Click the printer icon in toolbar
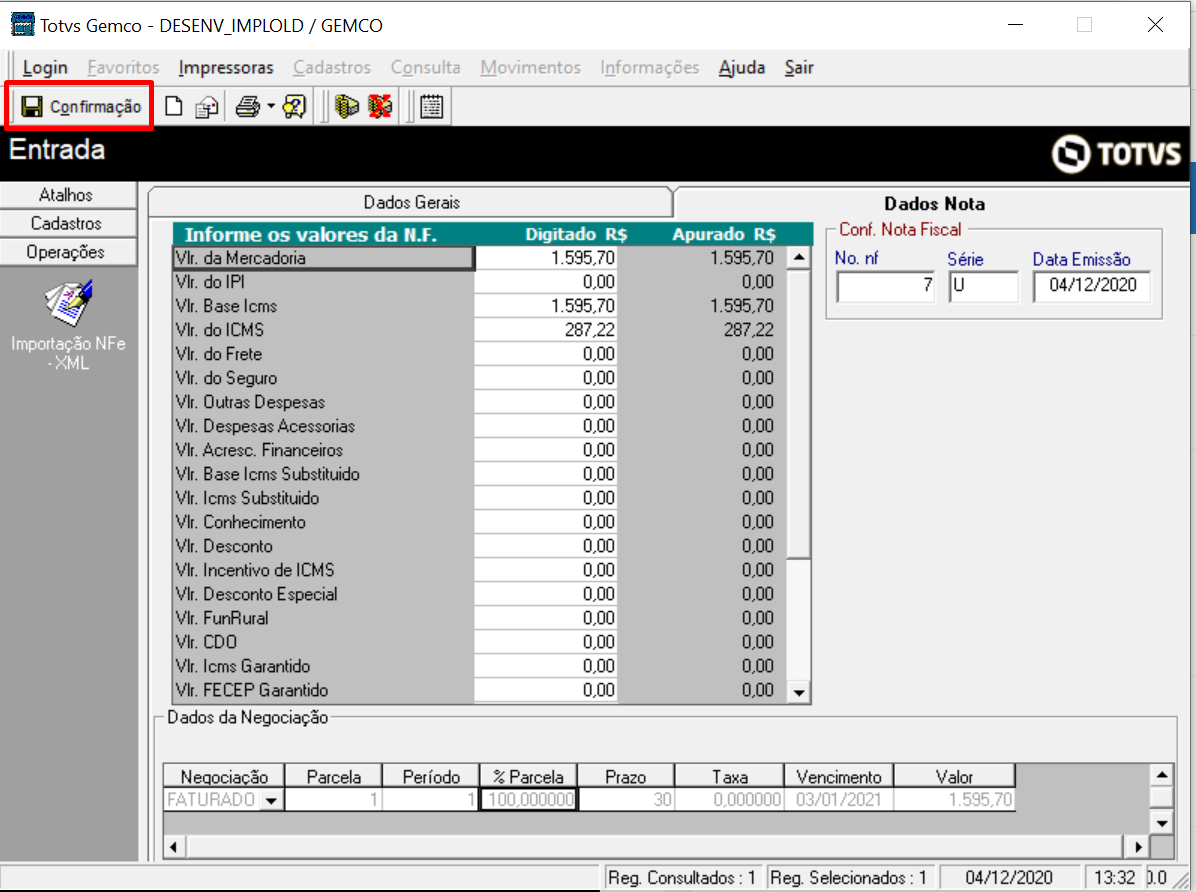This screenshot has width=1196, height=892. (248, 107)
